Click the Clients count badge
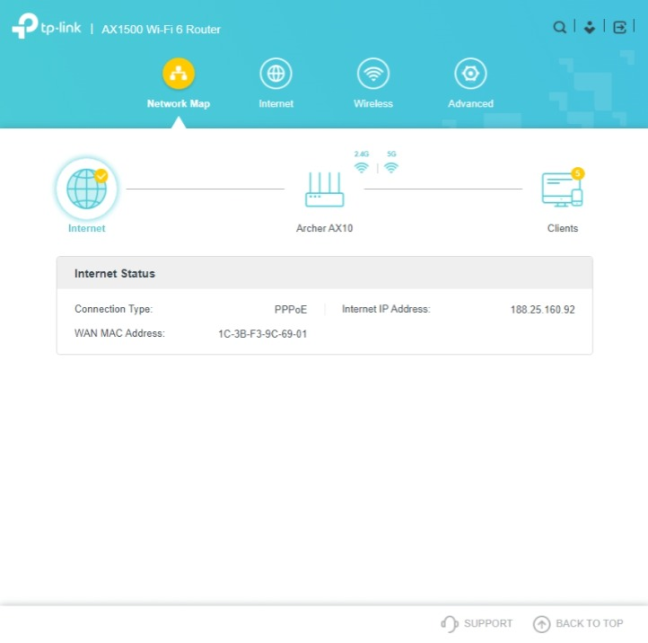648x643 pixels. click(x=577, y=173)
